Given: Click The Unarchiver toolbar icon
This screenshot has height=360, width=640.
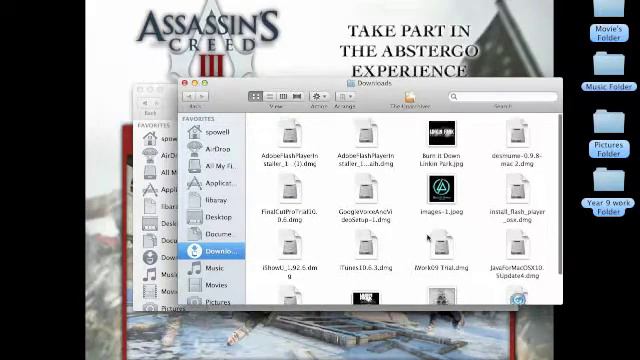Looking at the screenshot, I should coord(410,97).
